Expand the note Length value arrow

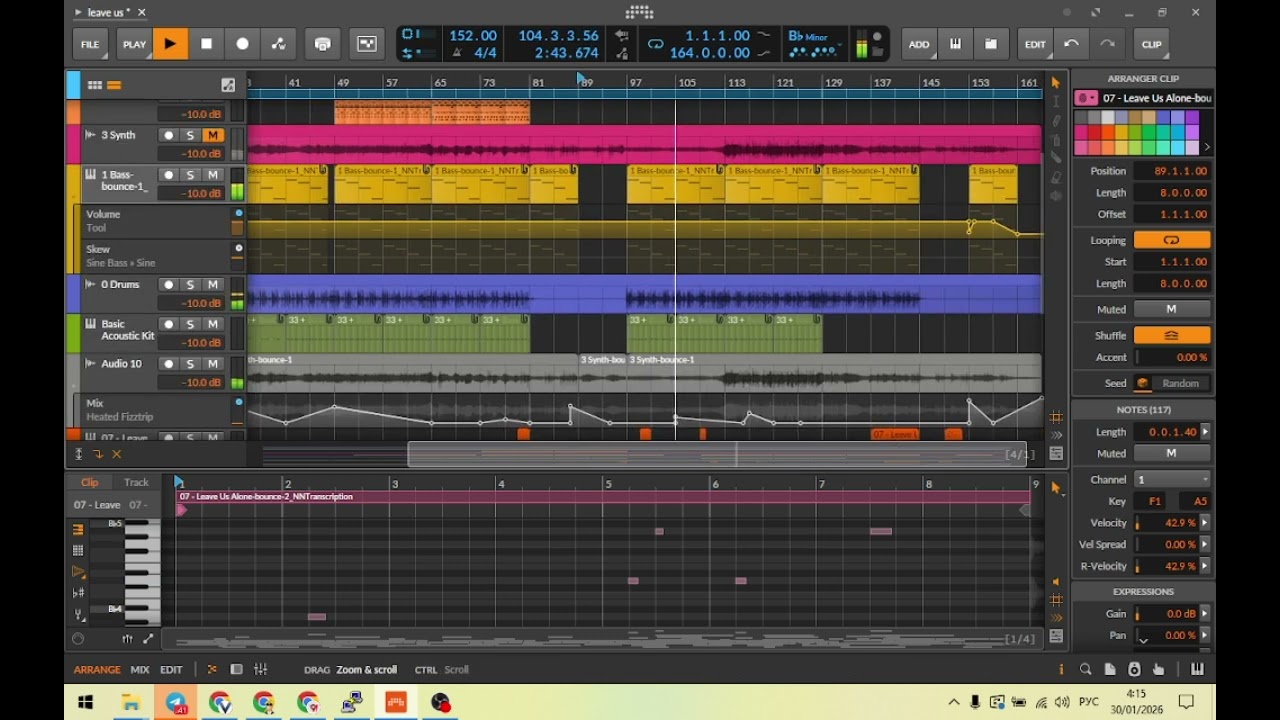1205,432
